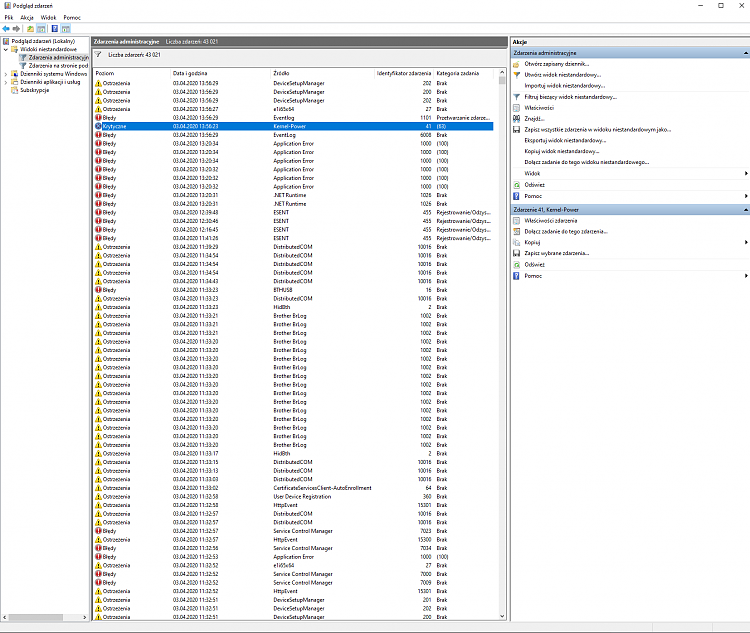
Task: Sort by Data i godzina column header
Action: click(x=220, y=73)
